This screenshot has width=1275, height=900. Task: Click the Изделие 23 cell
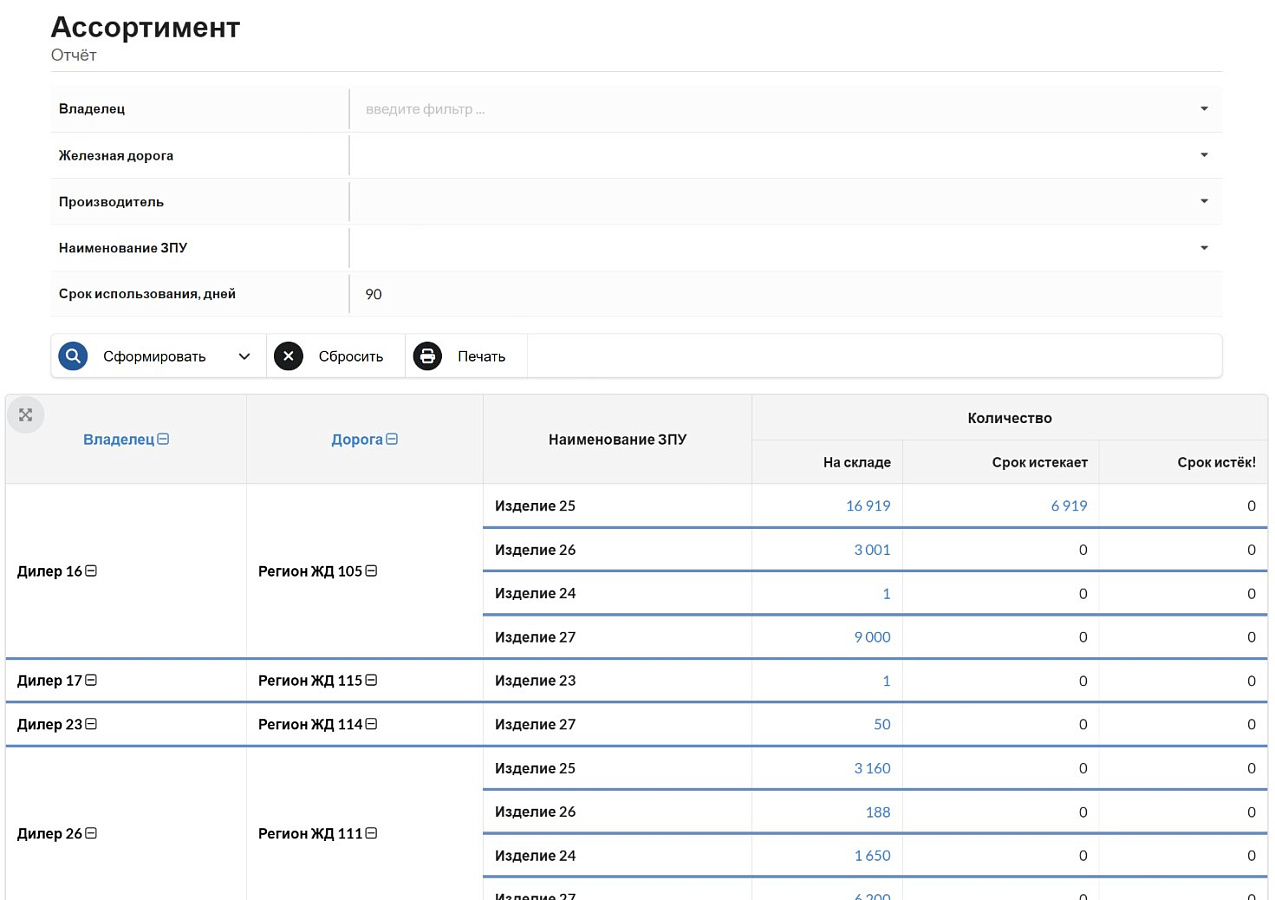617,681
